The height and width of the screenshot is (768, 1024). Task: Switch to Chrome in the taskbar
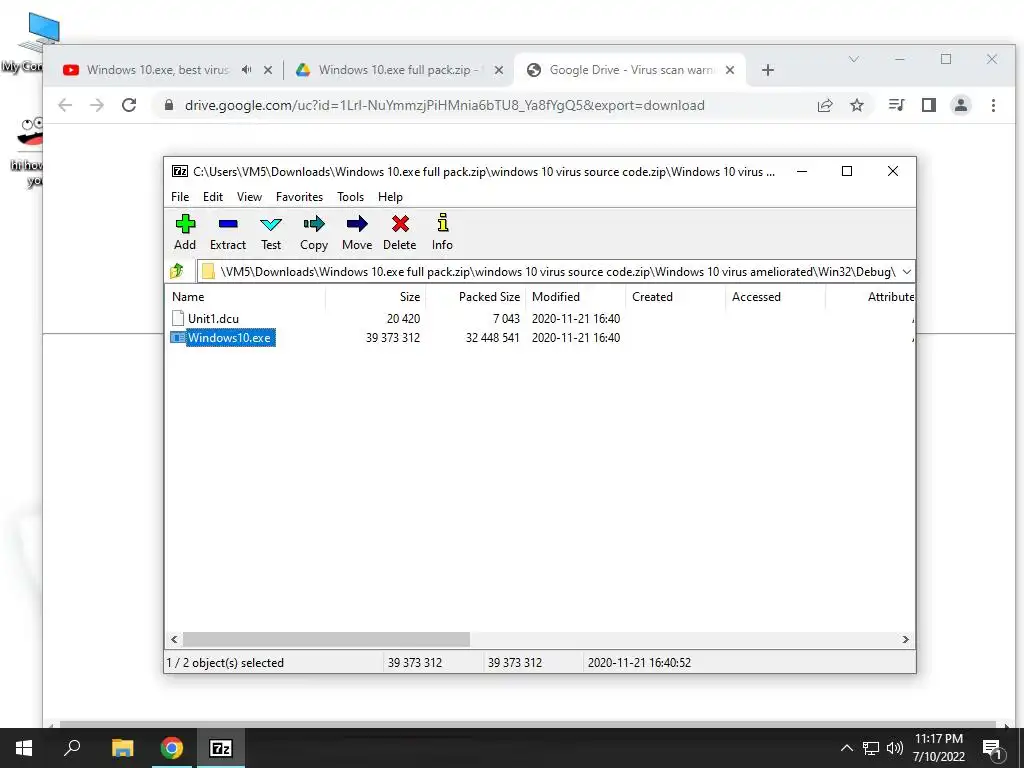(172, 748)
